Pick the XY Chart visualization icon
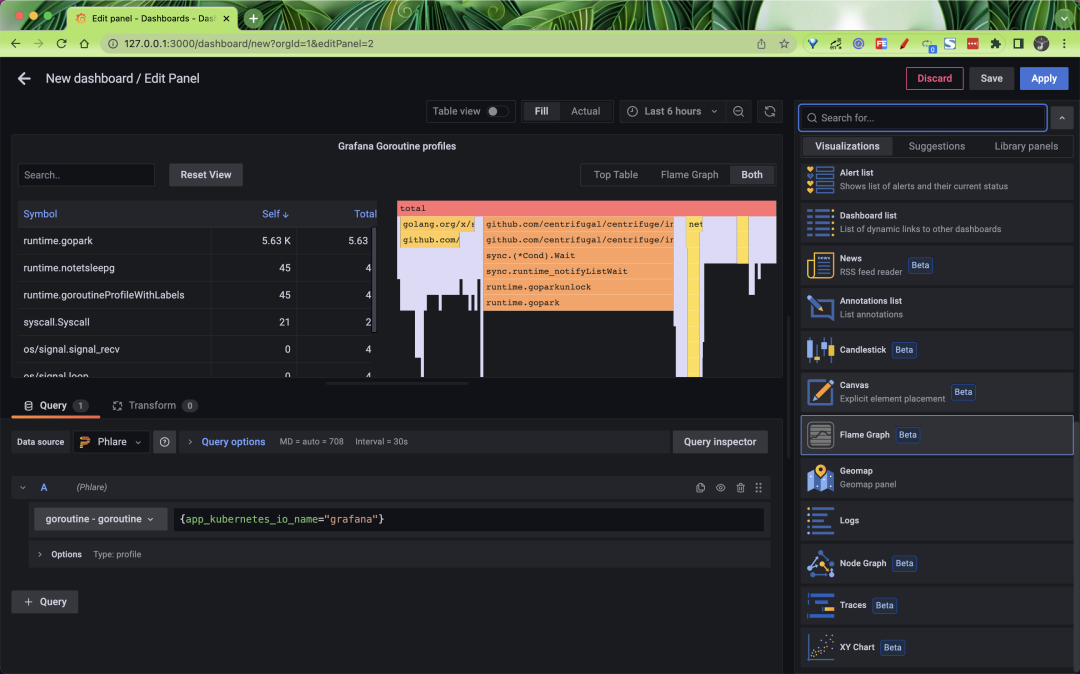 point(820,647)
